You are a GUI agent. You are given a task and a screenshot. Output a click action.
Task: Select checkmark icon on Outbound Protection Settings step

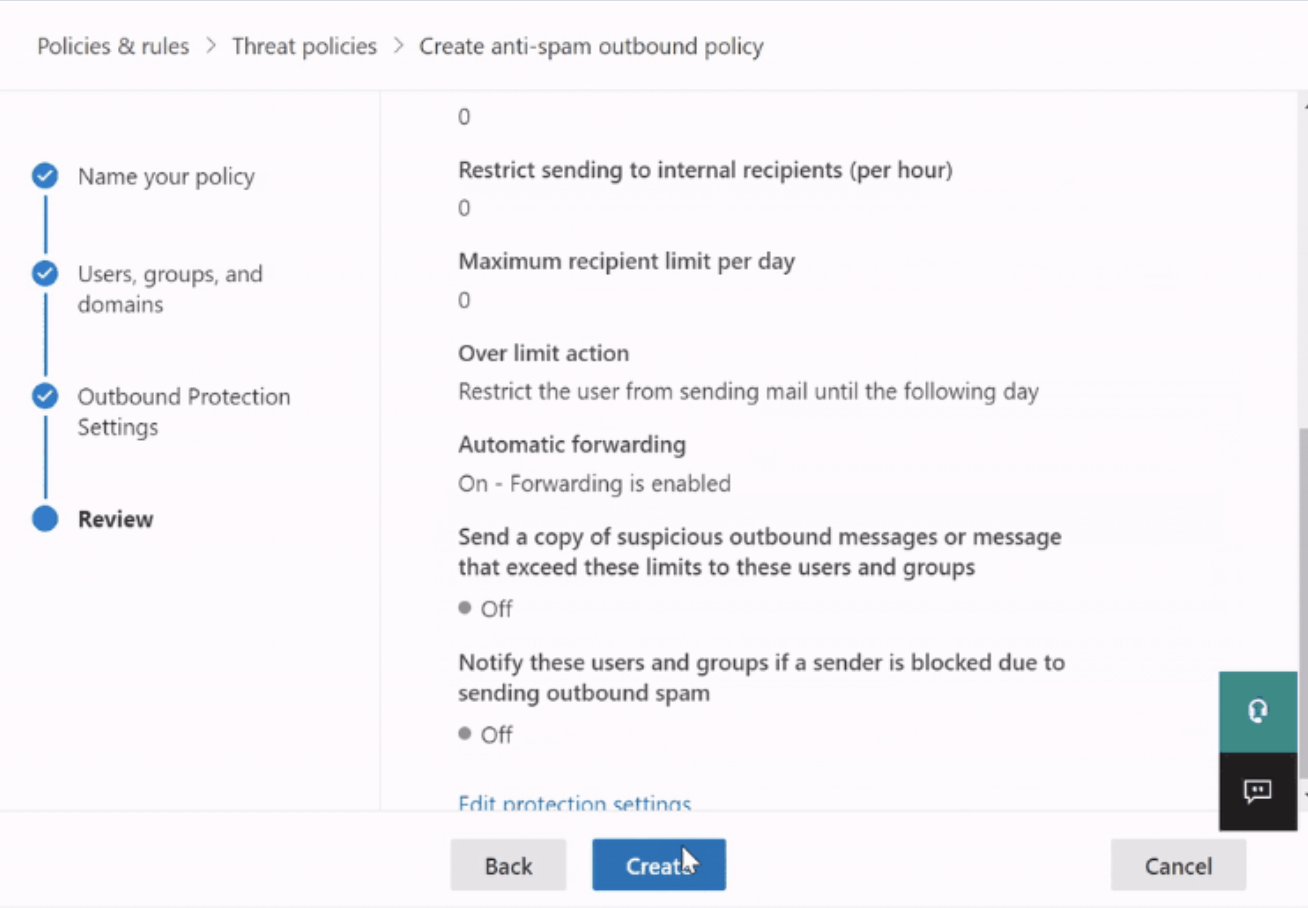tap(44, 395)
